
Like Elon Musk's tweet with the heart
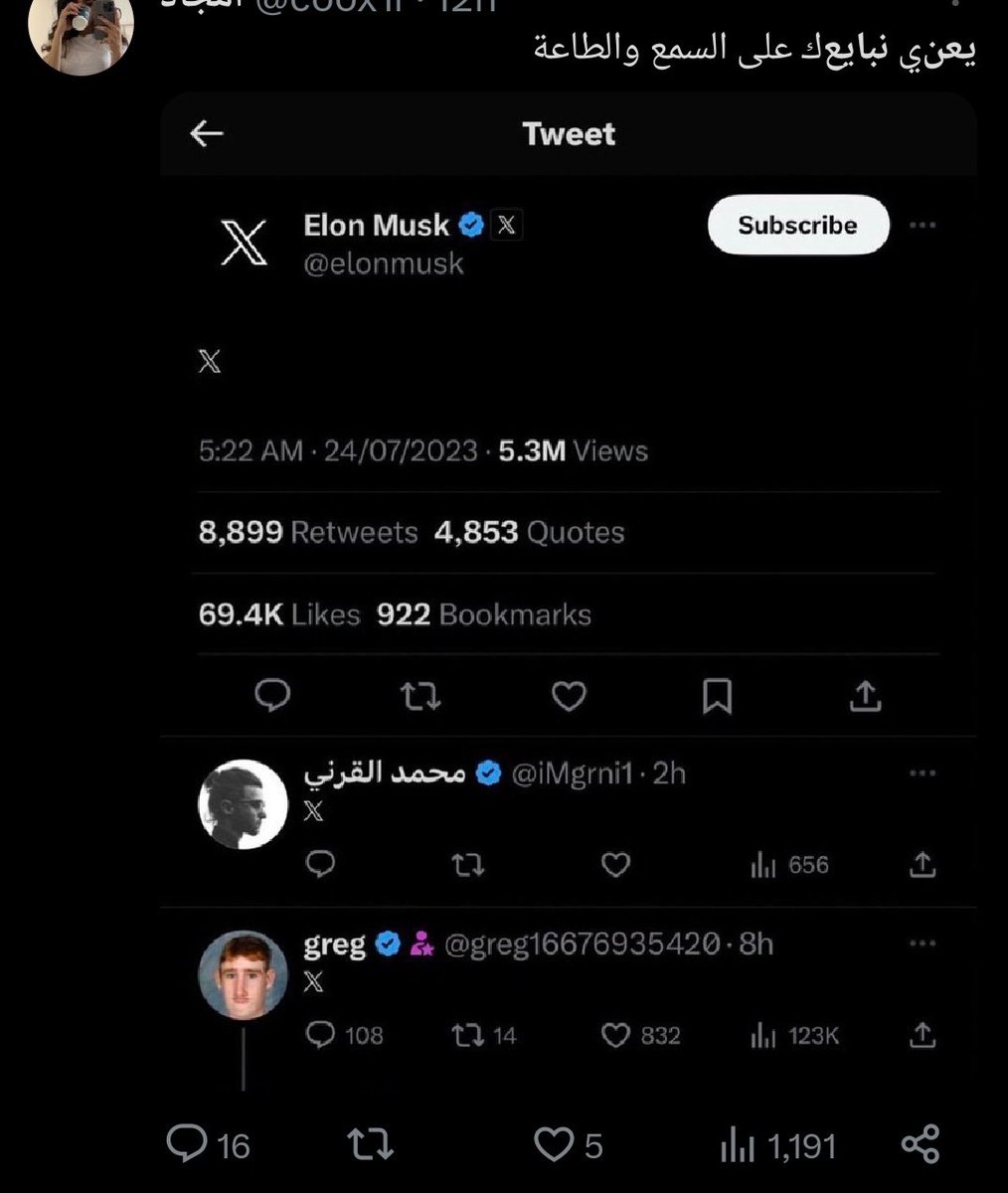click(x=569, y=696)
